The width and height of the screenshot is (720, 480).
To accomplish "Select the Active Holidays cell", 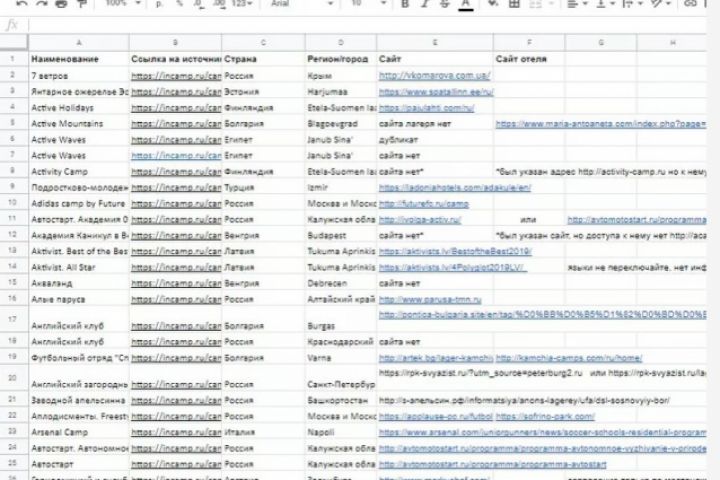I will (x=79, y=108).
